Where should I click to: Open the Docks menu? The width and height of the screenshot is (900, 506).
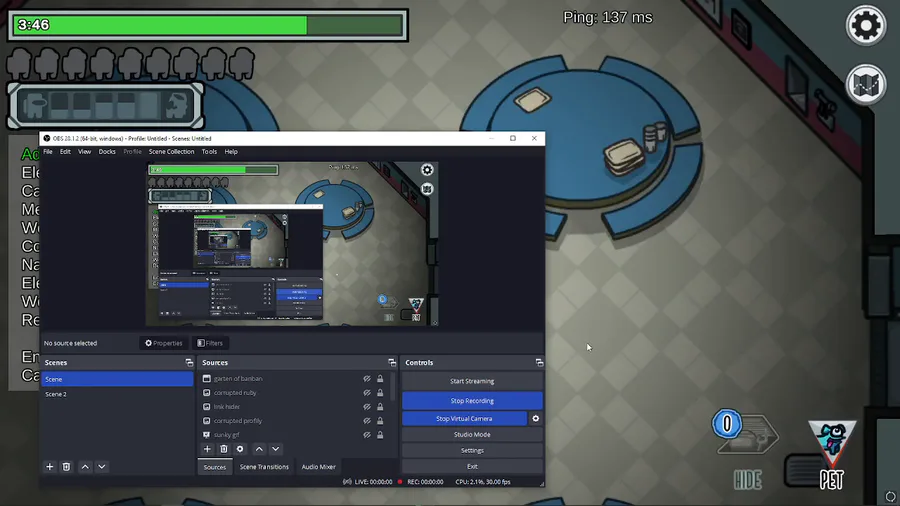[107, 151]
